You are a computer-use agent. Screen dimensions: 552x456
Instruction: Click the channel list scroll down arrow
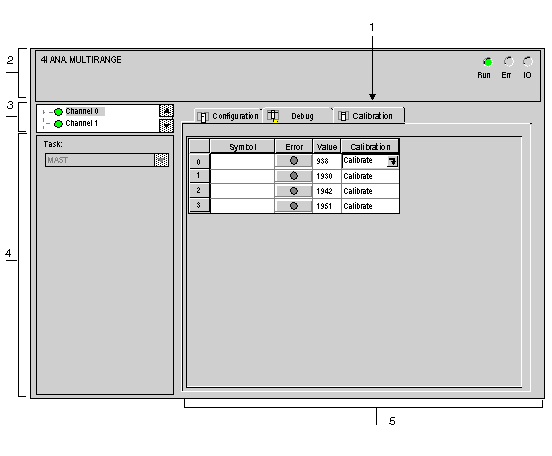tap(166, 125)
